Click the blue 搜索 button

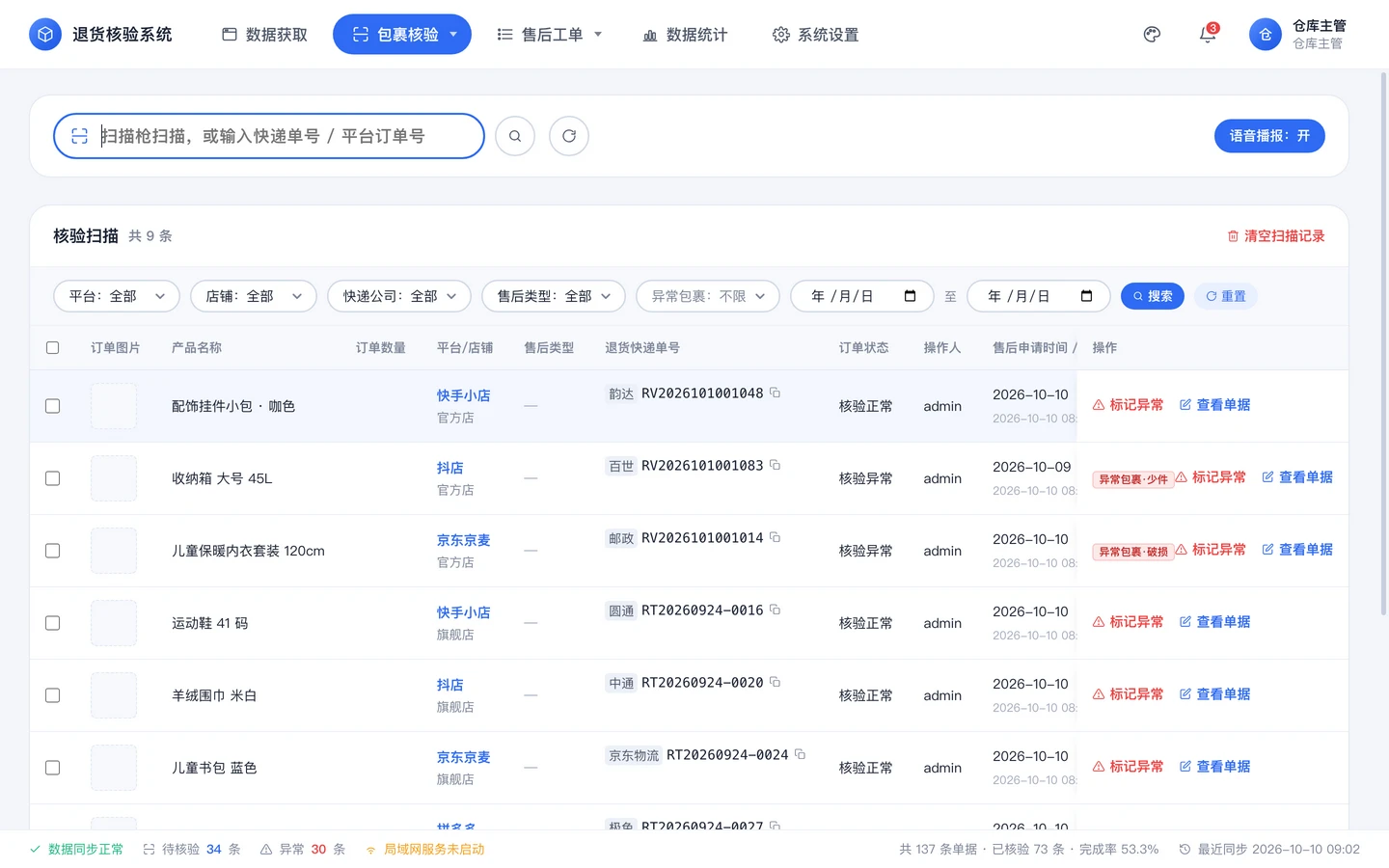(x=1153, y=296)
